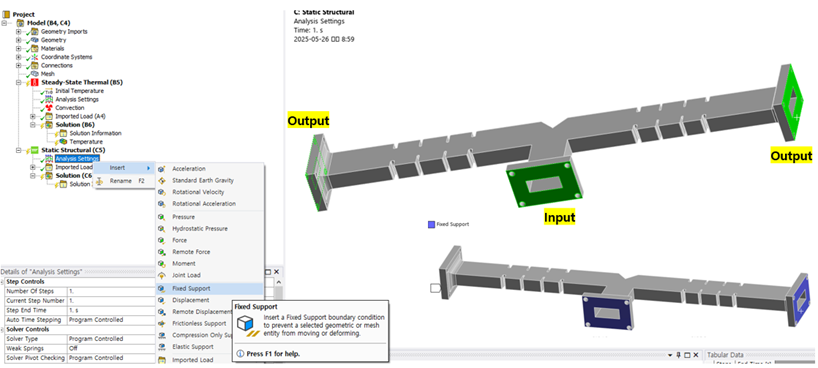Screen dimensions: 818x368
Task: Click the Joint Load icon
Action: tap(162, 276)
